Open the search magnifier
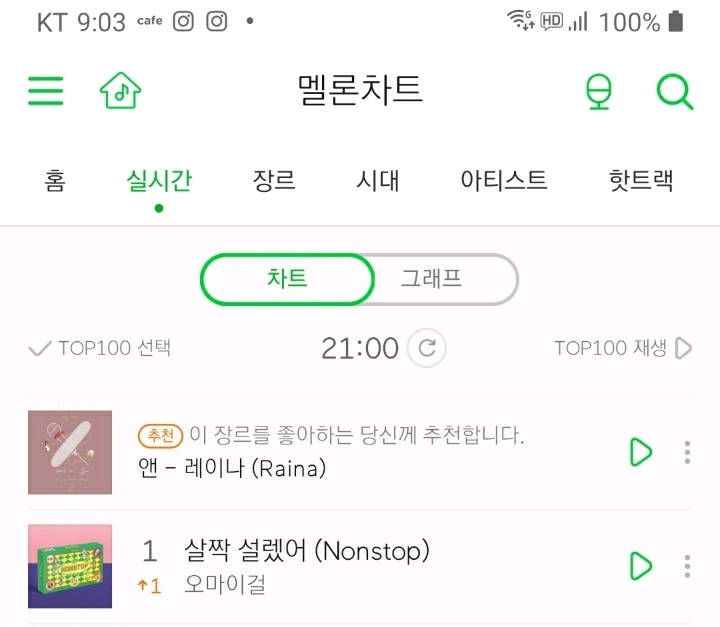The height and width of the screenshot is (627, 720). (675, 92)
